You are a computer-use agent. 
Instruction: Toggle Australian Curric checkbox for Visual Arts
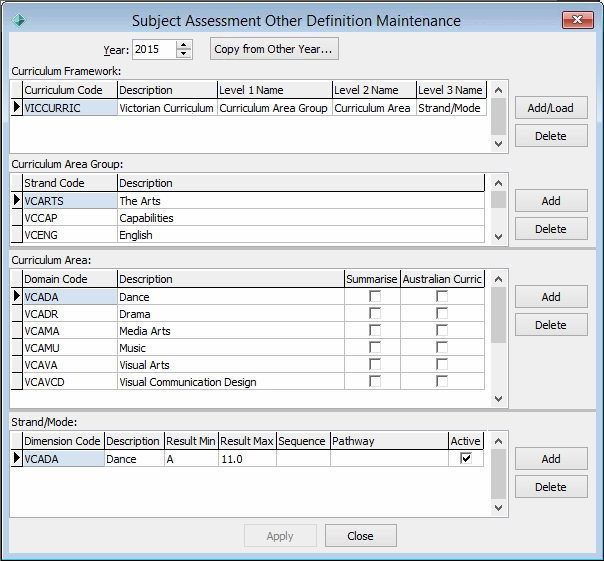(442, 364)
